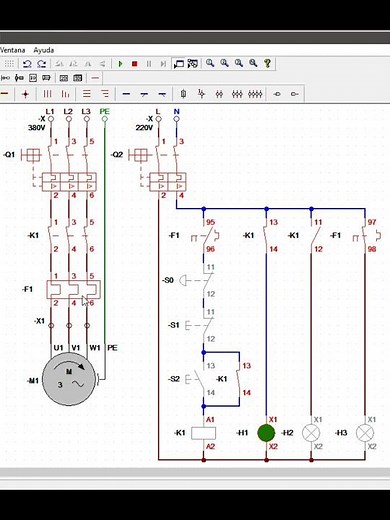Click the first component library icon in second row
This screenshot has width=390, height=520.
5,78
